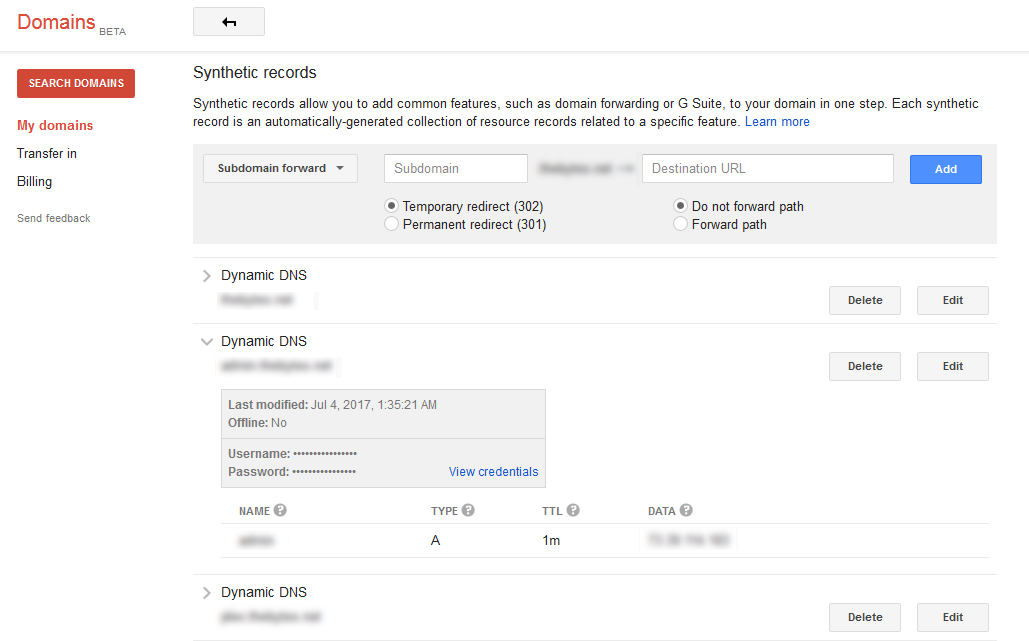1029x641 pixels.
Task: Expand the last Dynamic DNS record
Action: tap(207, 592)
